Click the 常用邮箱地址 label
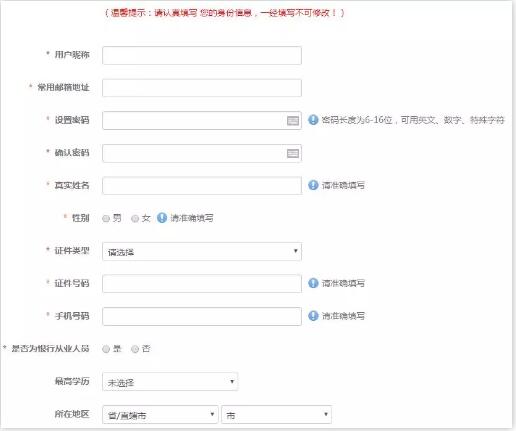The image size is (516, 431). tap(63, 87)
